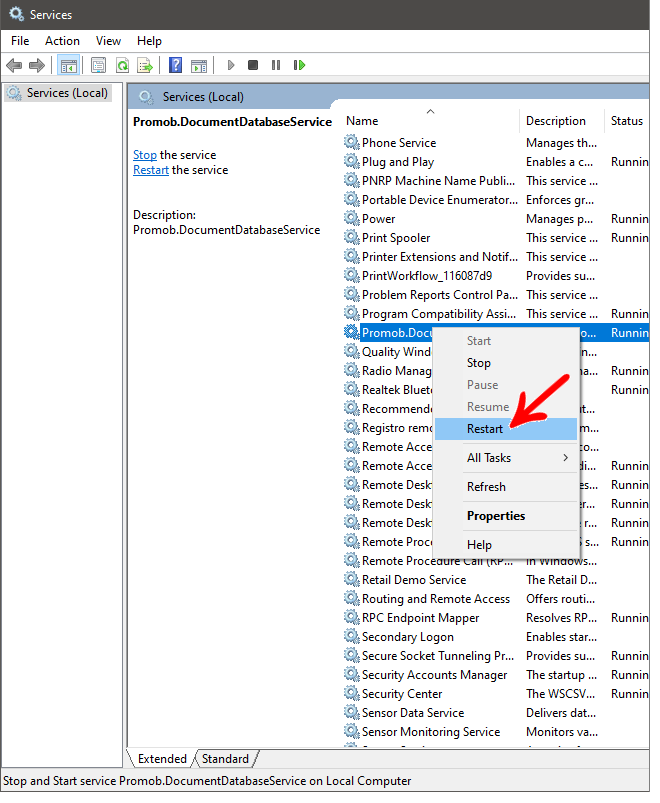The width and height of the screenshot is (660, 803).
Task: Choose Restart in the context menu
Action: 506,429
